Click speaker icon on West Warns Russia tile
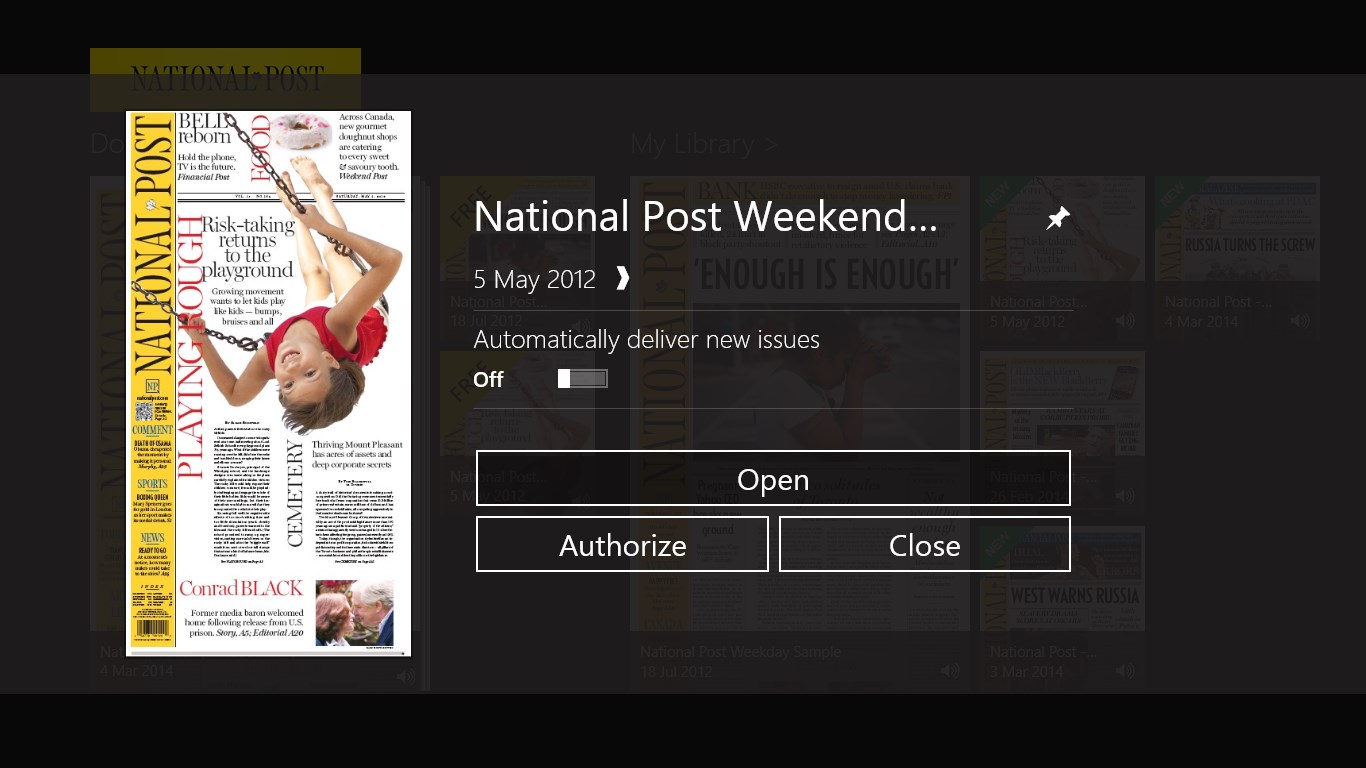 point(1125,671)
